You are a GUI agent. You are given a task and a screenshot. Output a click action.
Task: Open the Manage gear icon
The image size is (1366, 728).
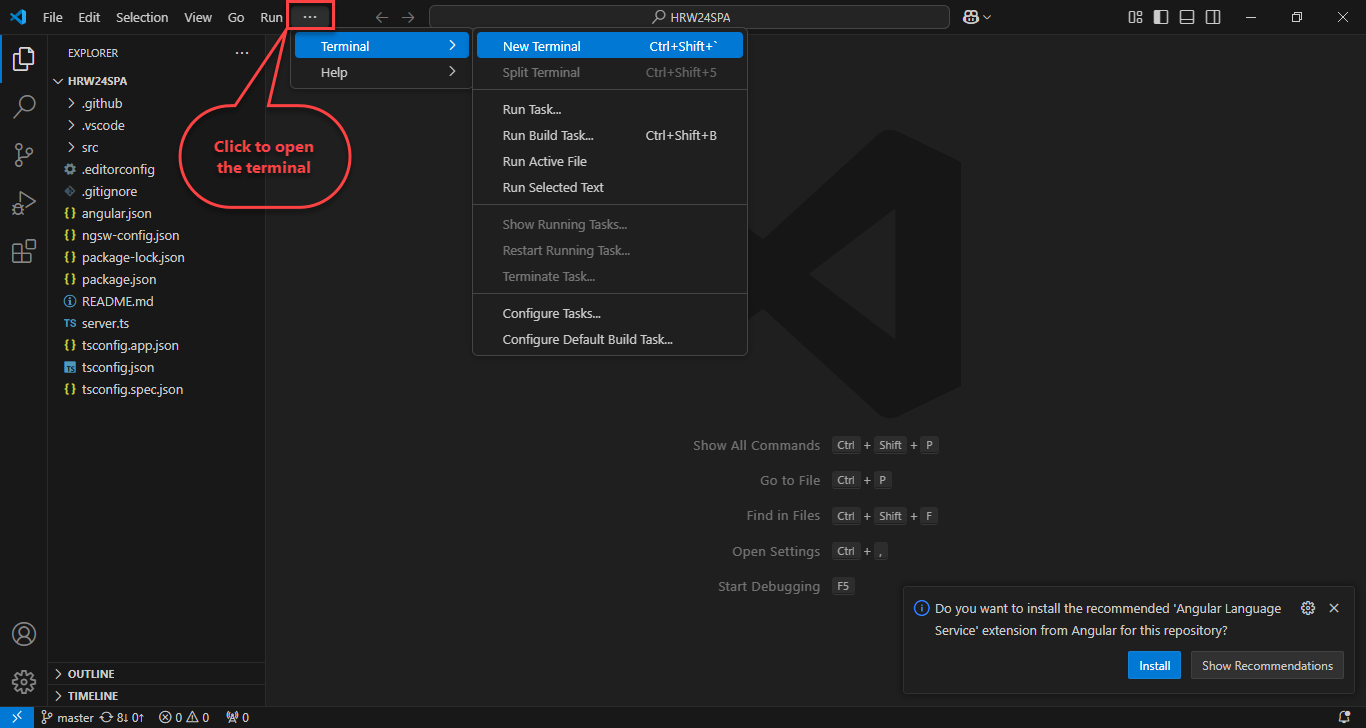[23, 682]
